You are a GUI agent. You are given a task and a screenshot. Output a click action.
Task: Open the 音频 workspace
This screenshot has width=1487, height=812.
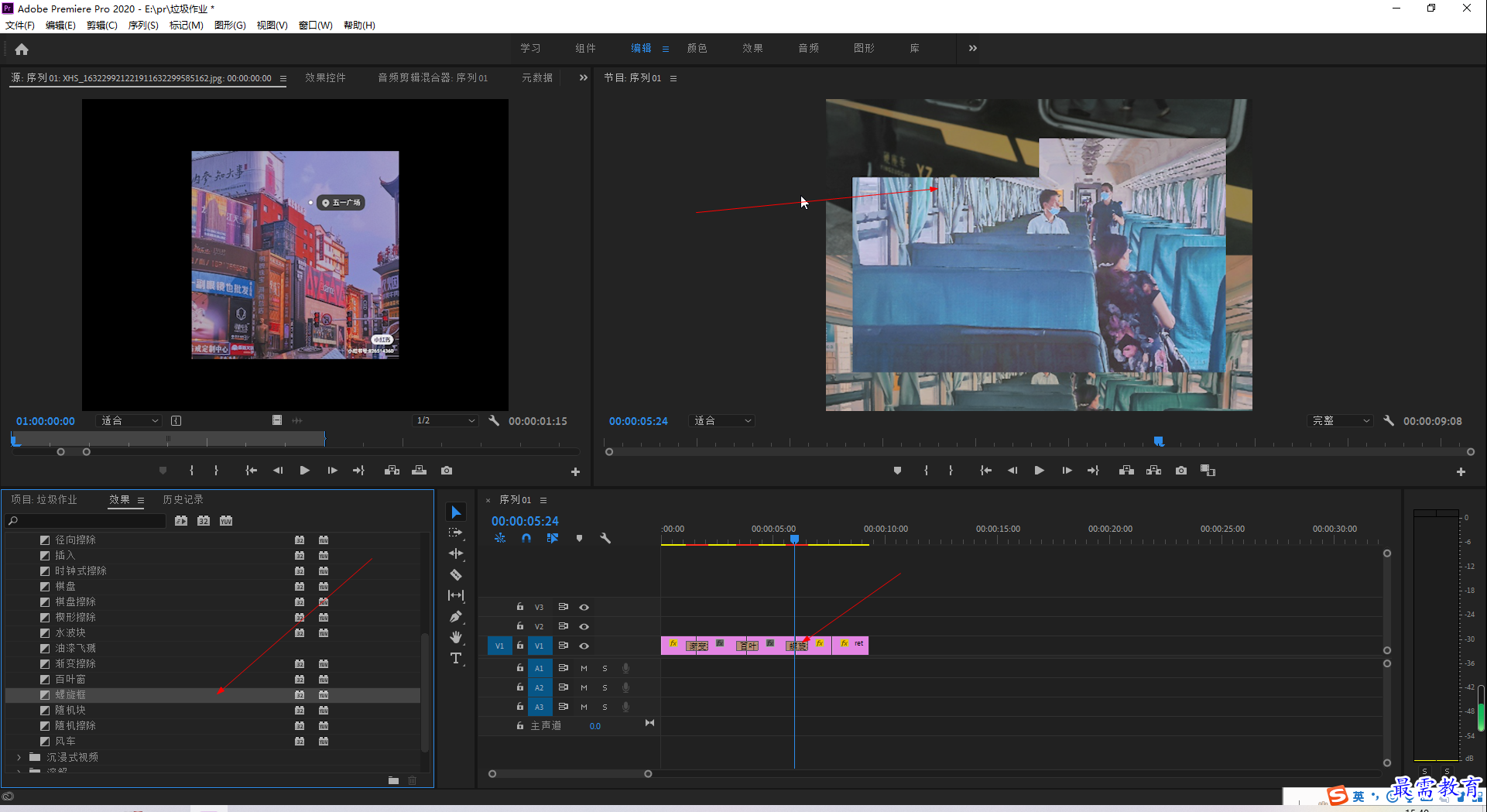[x=808, y=48]
